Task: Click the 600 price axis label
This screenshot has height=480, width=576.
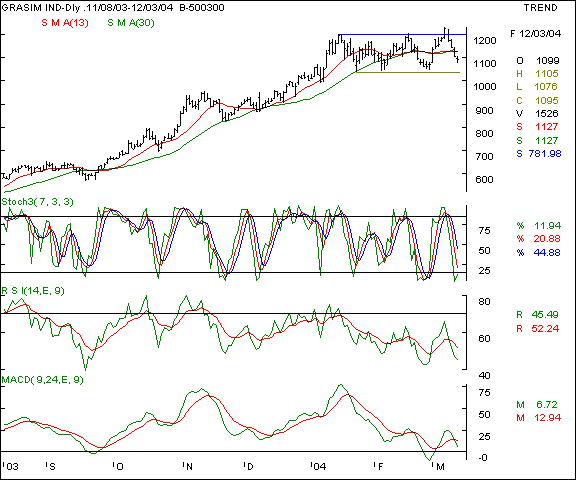Action: tap(485, 180)
